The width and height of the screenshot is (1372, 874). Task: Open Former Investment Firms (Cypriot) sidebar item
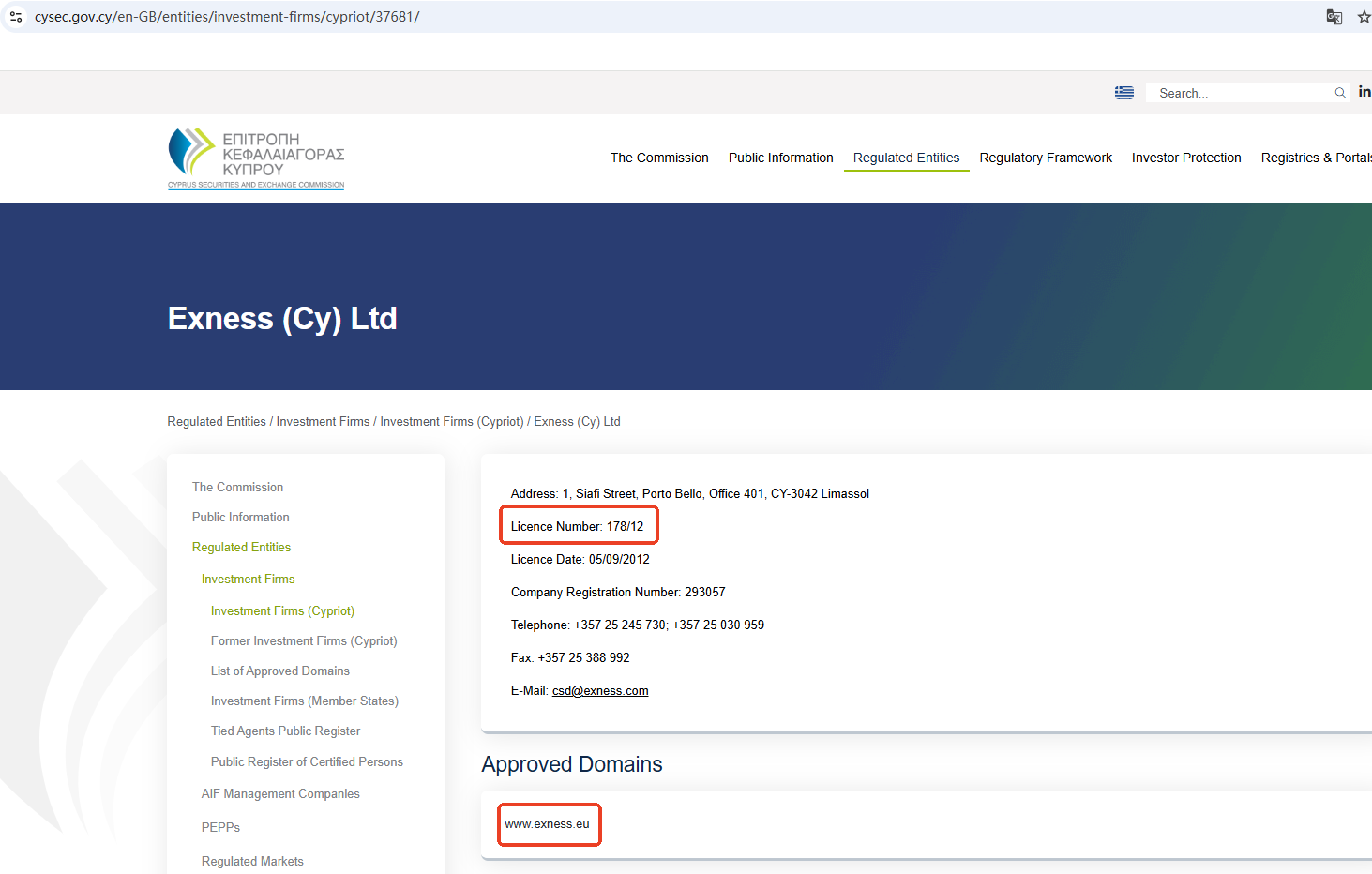click(x=304, y=641)
